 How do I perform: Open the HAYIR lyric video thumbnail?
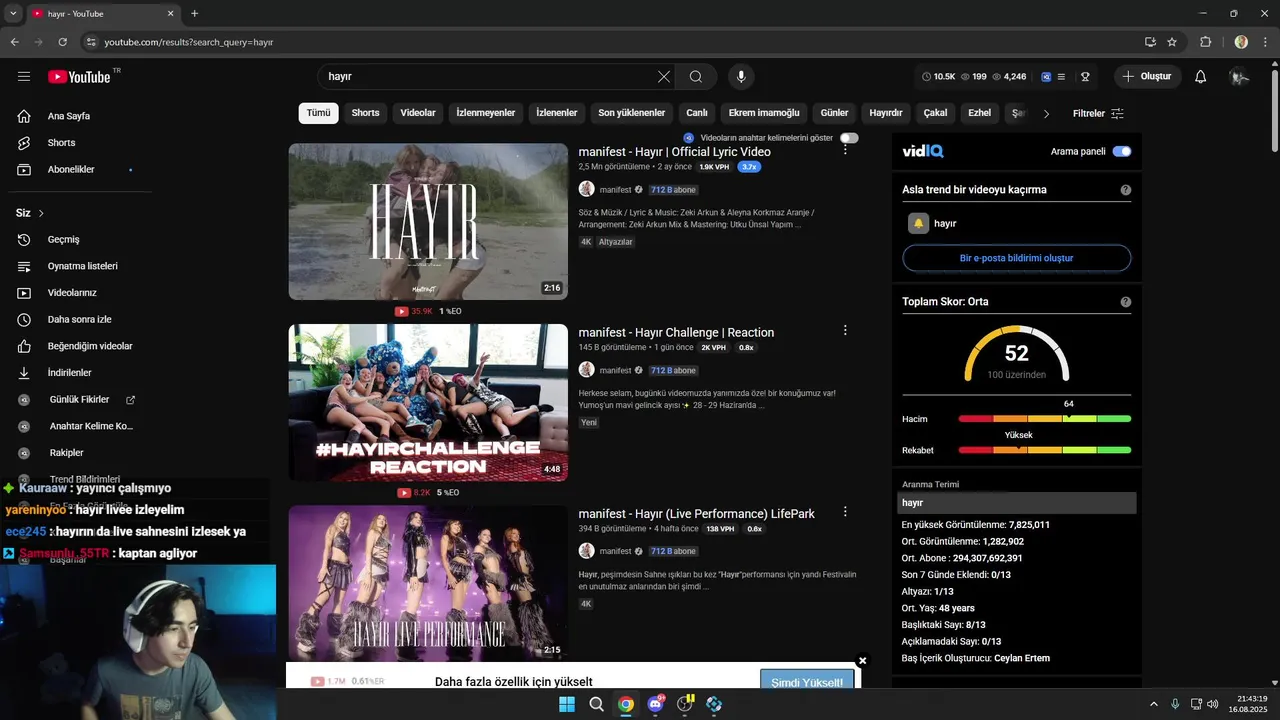click(428, 221)
